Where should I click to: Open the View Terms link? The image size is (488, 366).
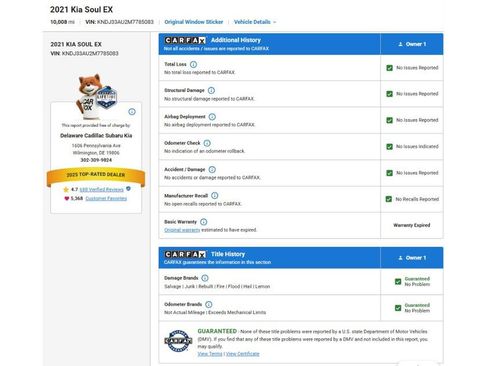[210, 354]
